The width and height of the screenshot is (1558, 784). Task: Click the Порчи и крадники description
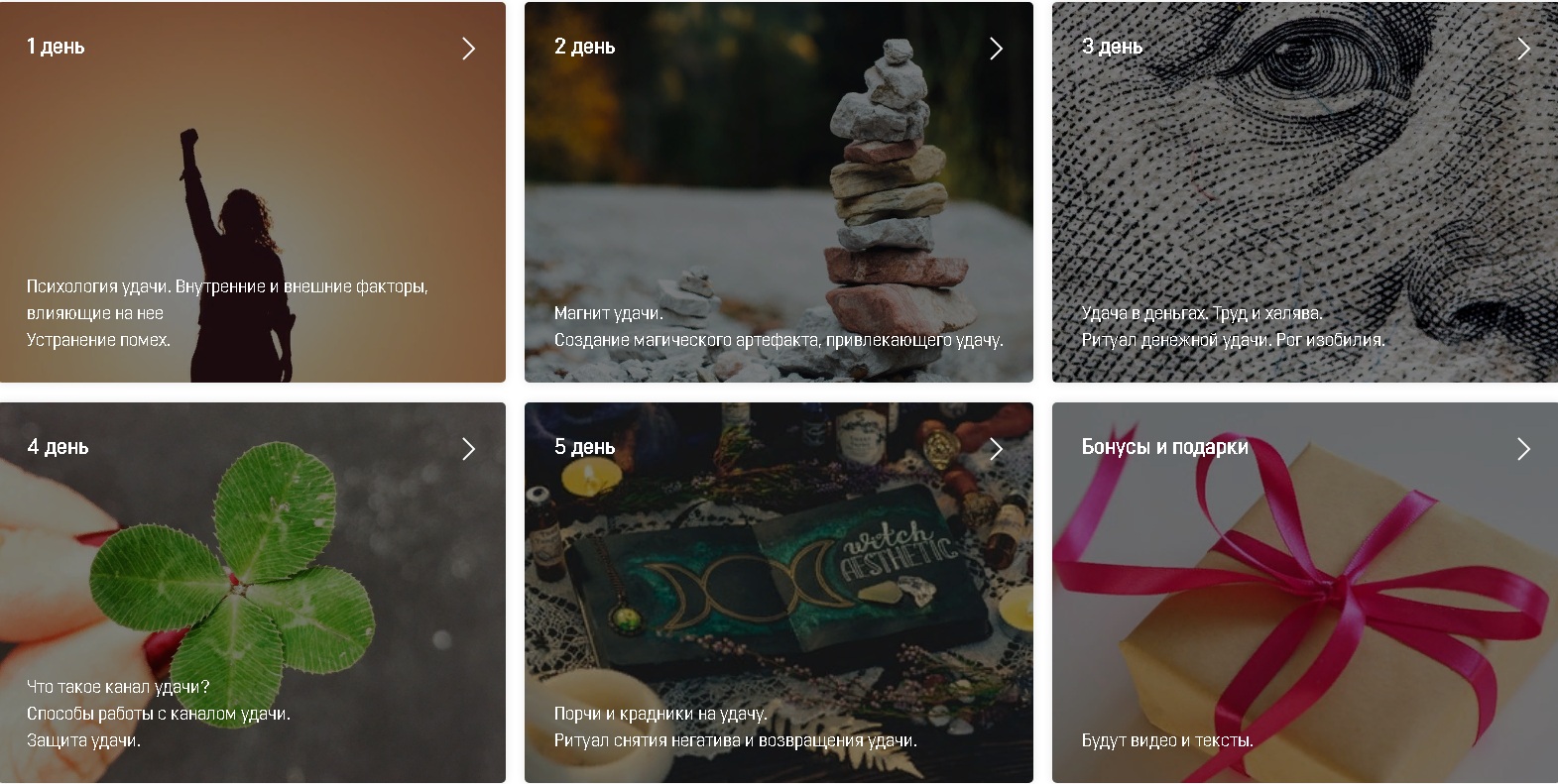pyautogui.click(x=735, y=728)
